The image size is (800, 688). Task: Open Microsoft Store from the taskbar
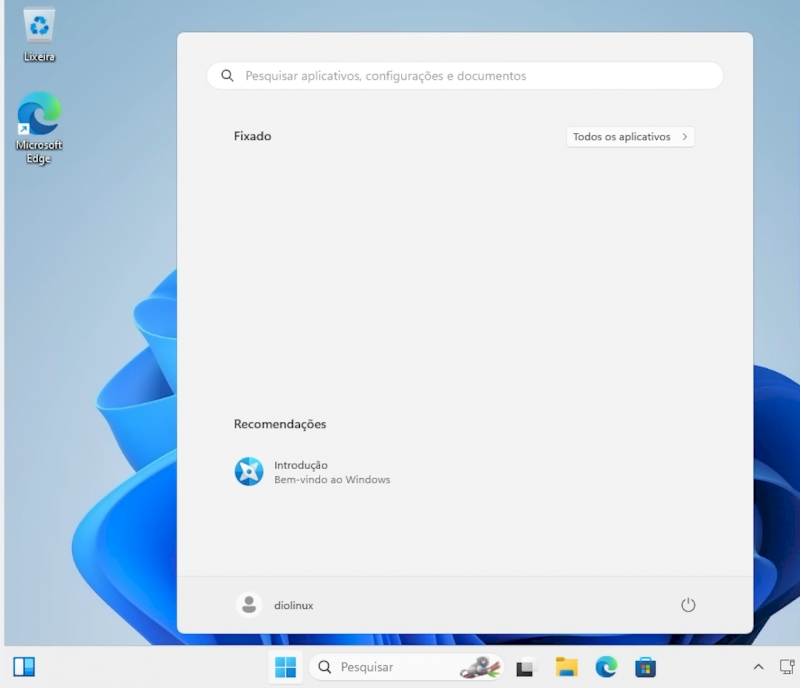(x=645, y=667)
